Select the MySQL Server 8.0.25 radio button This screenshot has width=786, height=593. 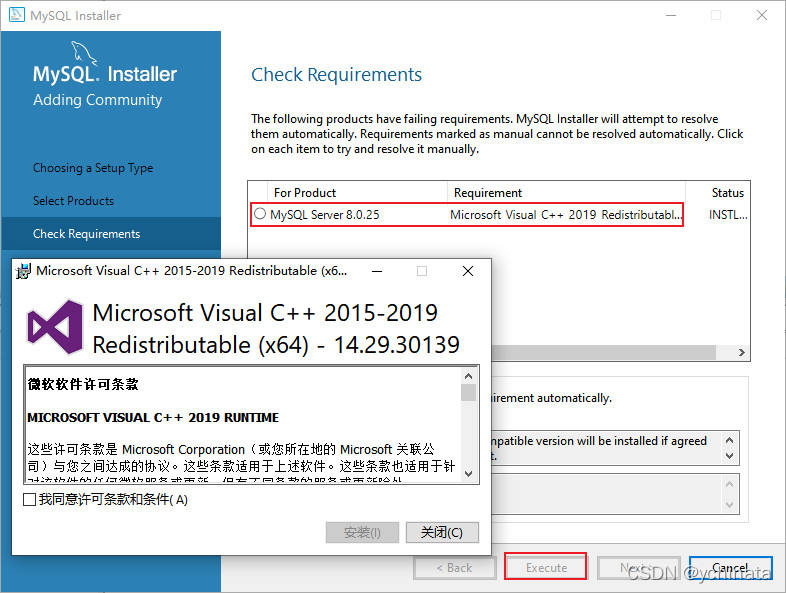[260, 214]
